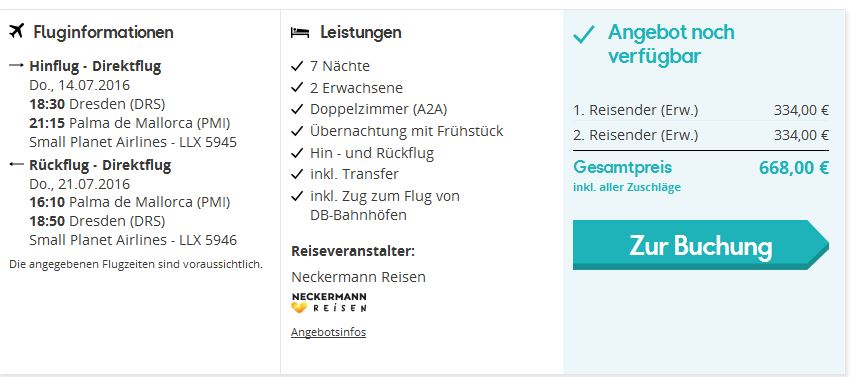This screenshot has width=858, height=377.
Task: Click the checkmark by inkl. Zug zum Flug
Action: point(297,195)
